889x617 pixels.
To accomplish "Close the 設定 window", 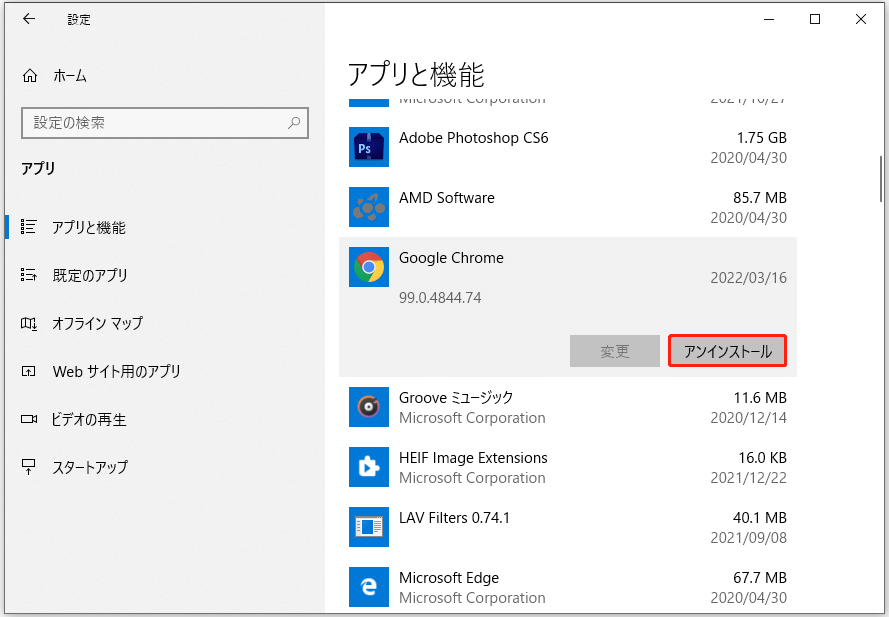I will (861, 19).
